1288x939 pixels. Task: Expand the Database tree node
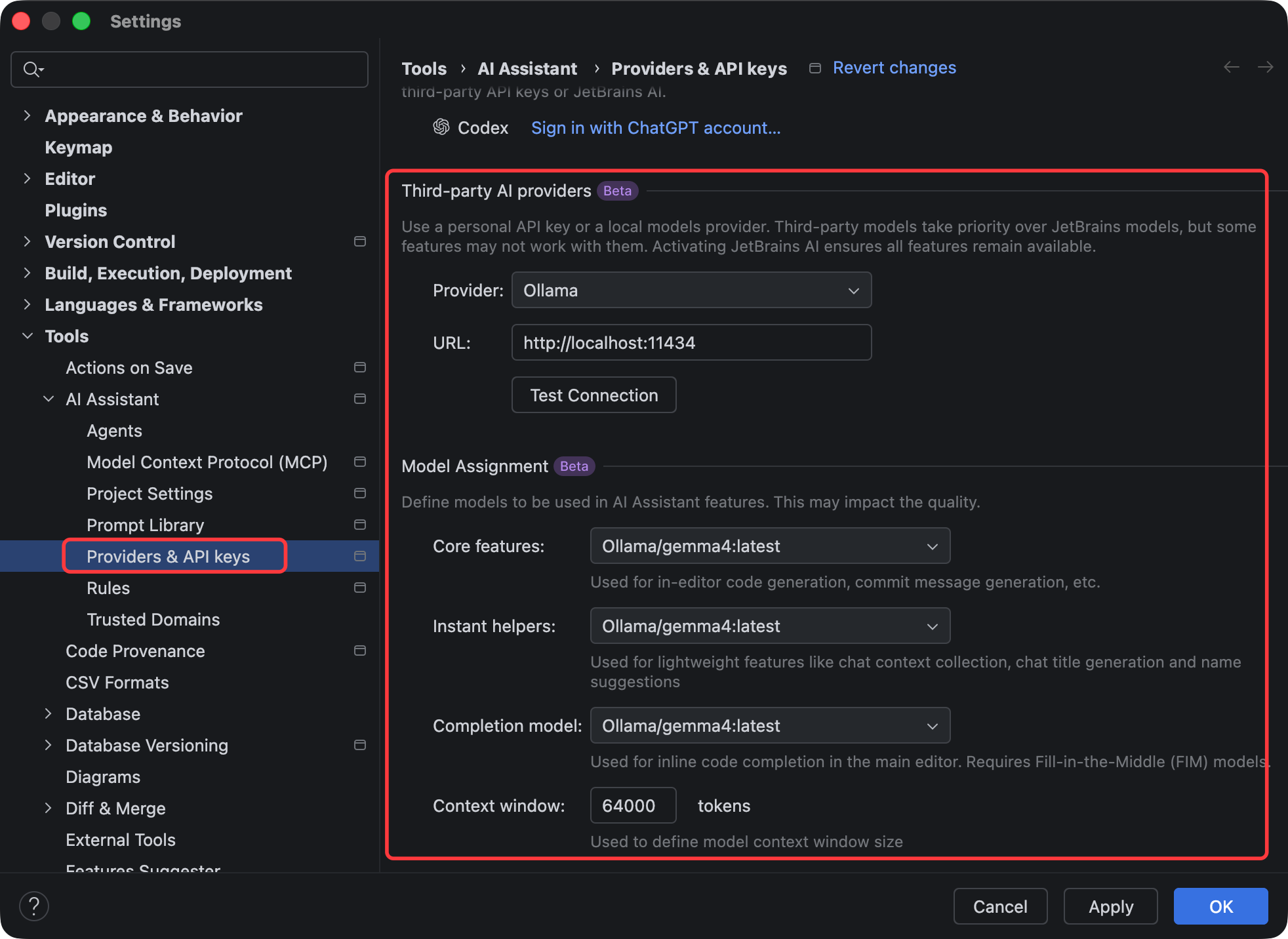[49, 713]
